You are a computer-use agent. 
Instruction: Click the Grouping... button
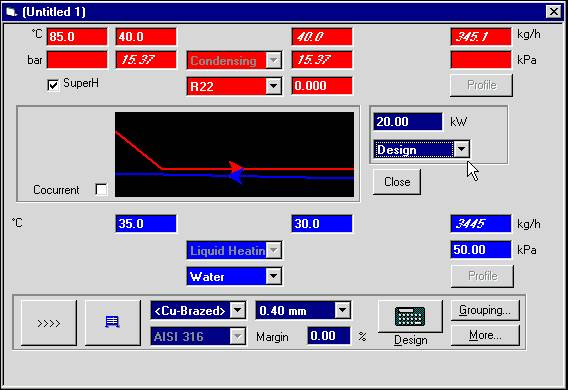coord(485,310)
